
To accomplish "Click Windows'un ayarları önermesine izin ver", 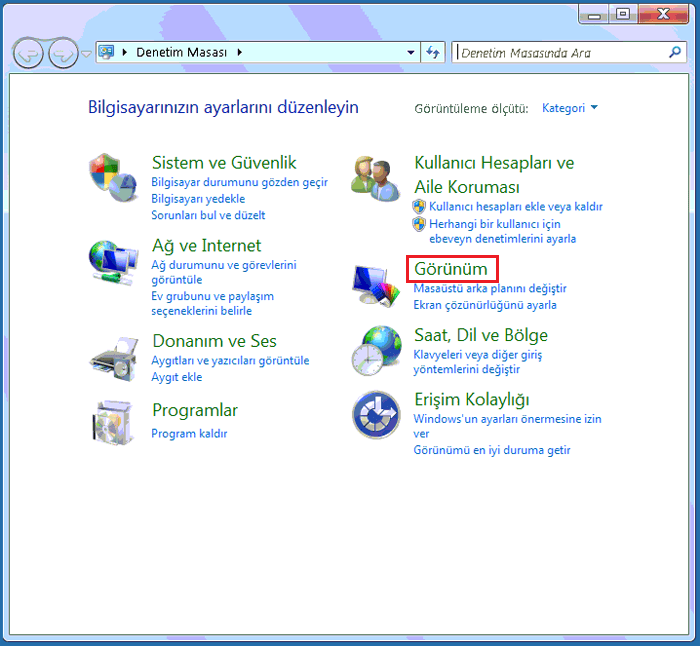I will point(507,426).
